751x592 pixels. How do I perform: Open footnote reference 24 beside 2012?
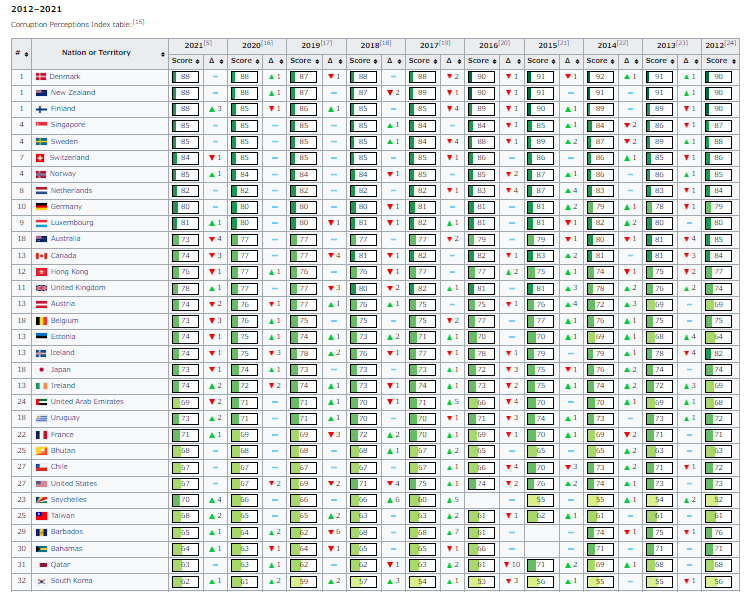coord(730,43)
